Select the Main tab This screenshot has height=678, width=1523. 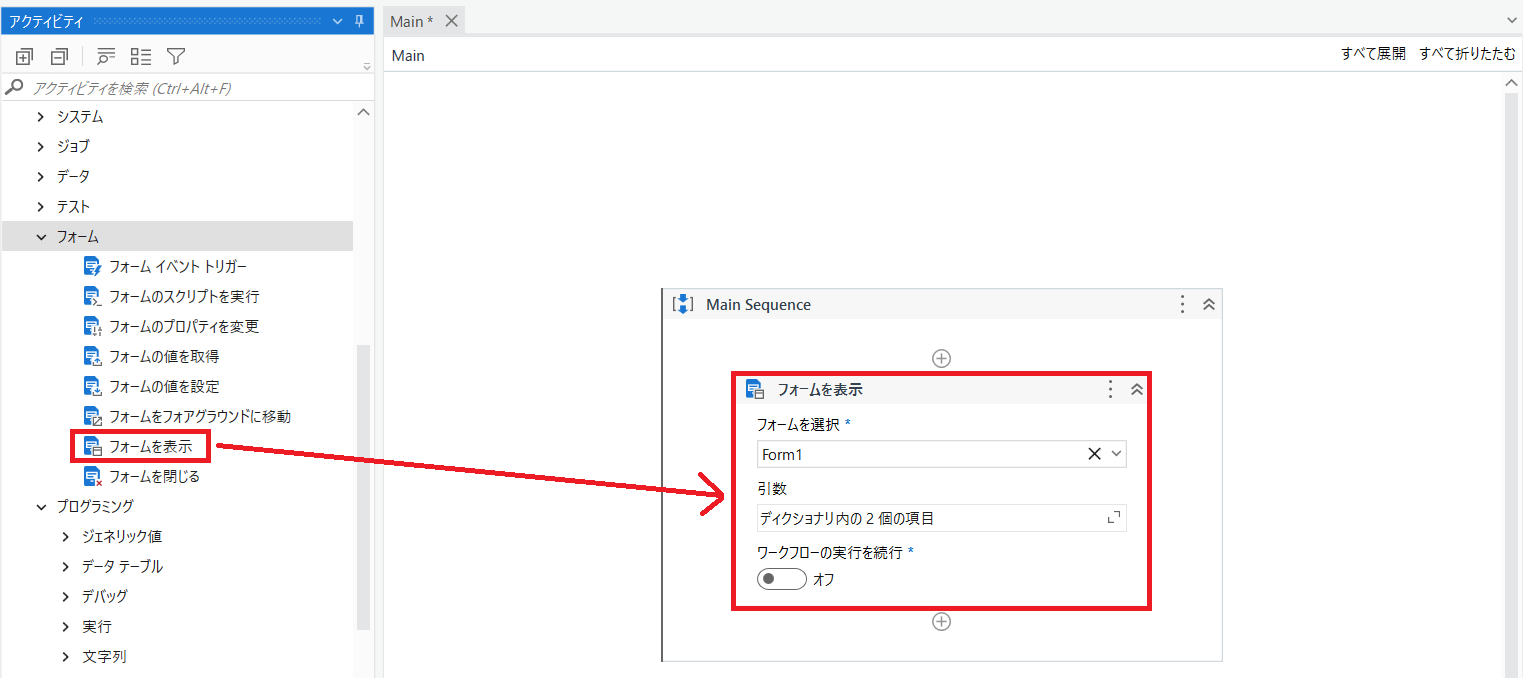[x=408, y=20]
